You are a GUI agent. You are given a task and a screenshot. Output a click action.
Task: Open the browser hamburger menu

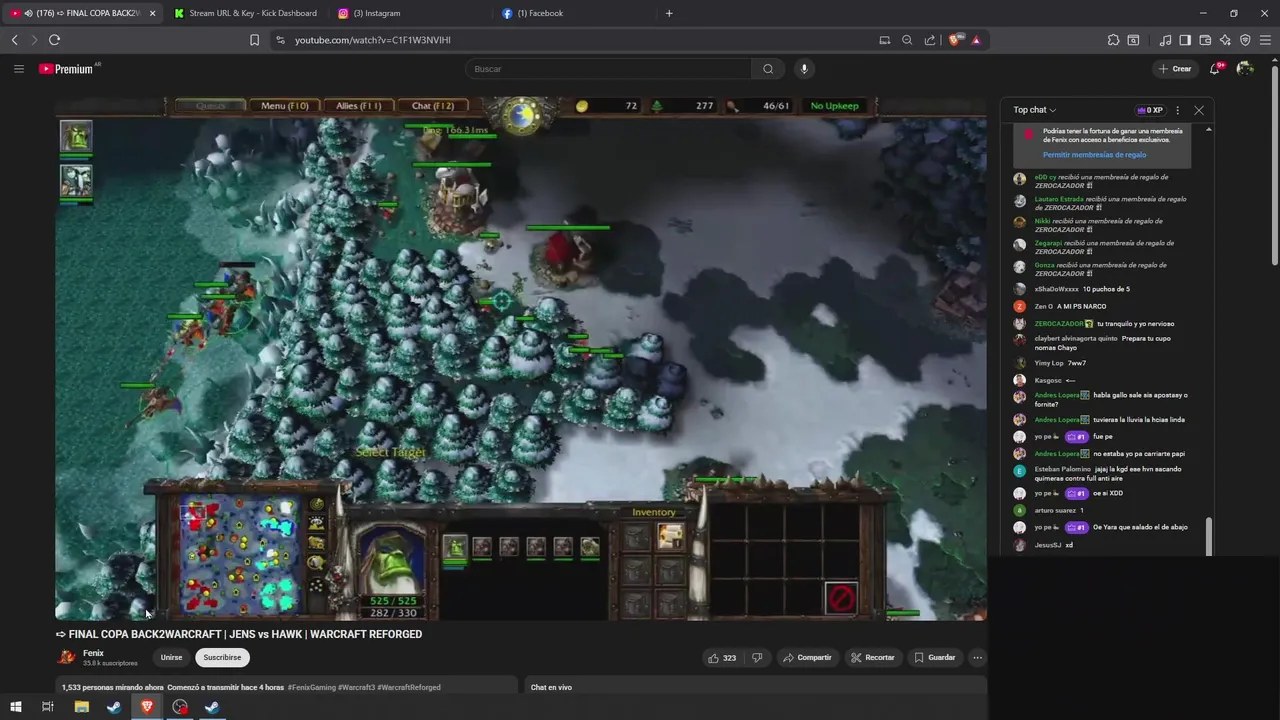click(x=1266, y=40)
